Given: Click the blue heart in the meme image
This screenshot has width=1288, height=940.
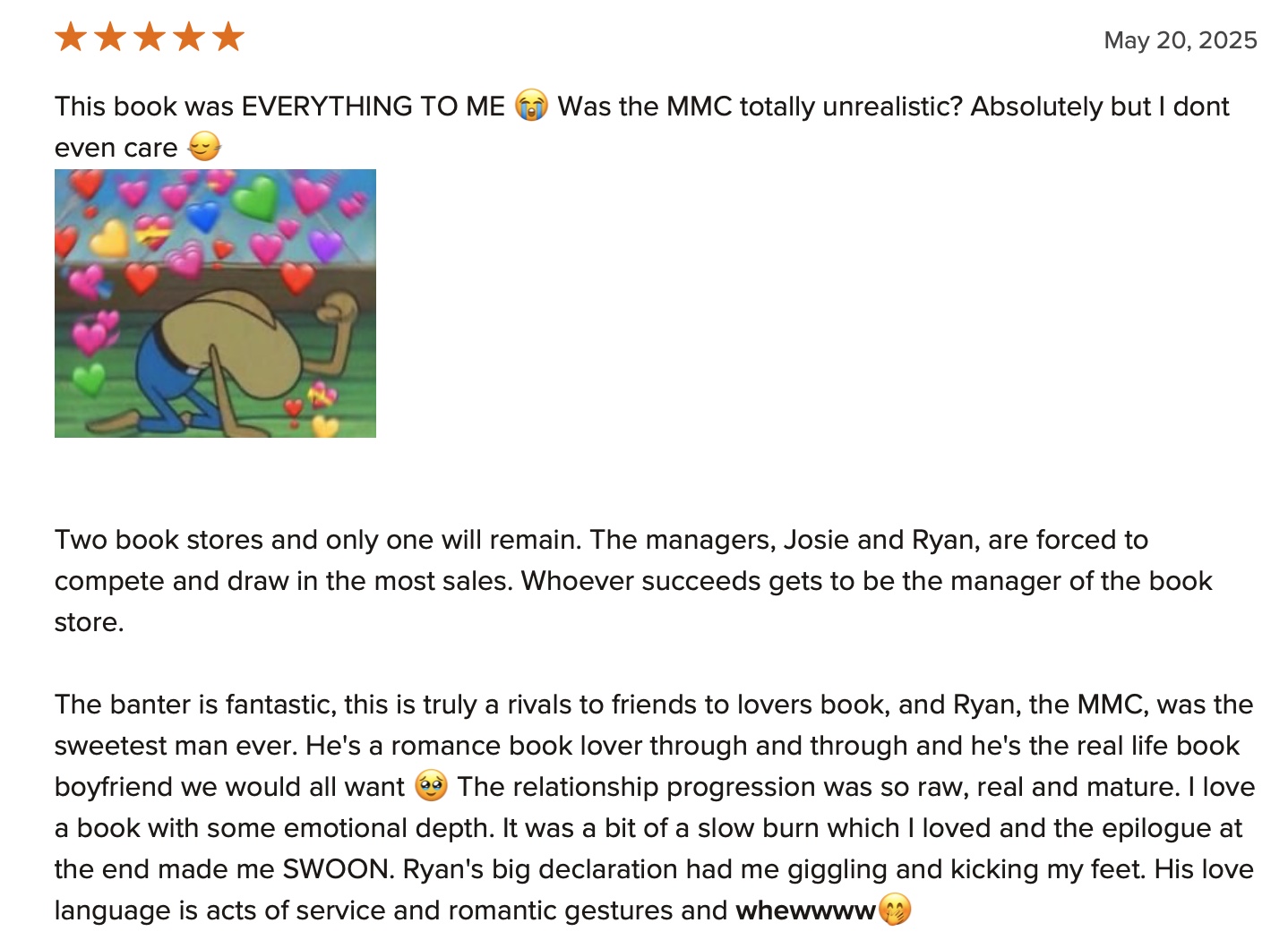Looking at the screenshot, I should pos(202,215).
